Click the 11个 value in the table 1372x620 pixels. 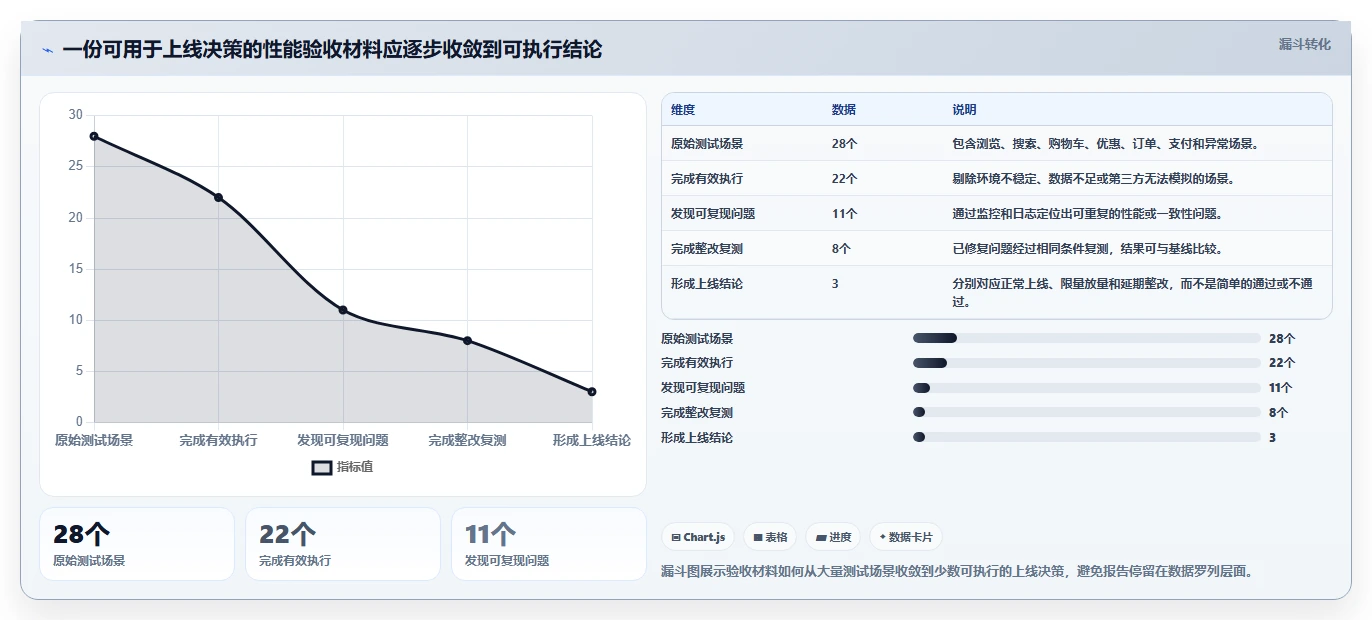tap(845, 214)
